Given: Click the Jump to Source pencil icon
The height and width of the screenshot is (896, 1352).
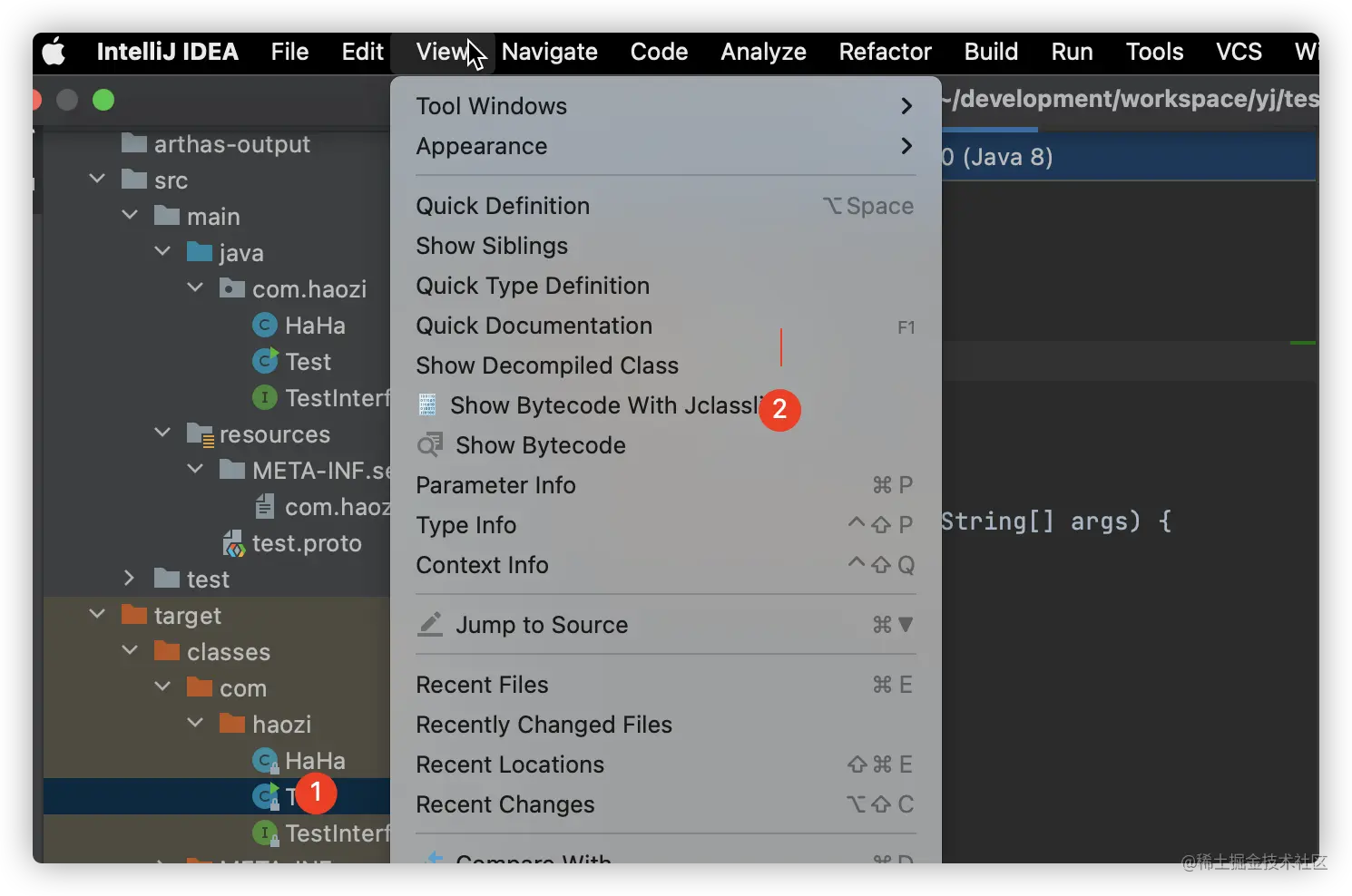Looking at the screenshot, I should (429, 625).
